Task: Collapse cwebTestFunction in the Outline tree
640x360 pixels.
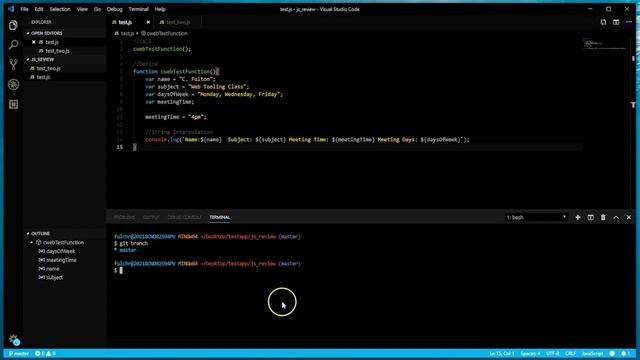Action: (31, 242)
